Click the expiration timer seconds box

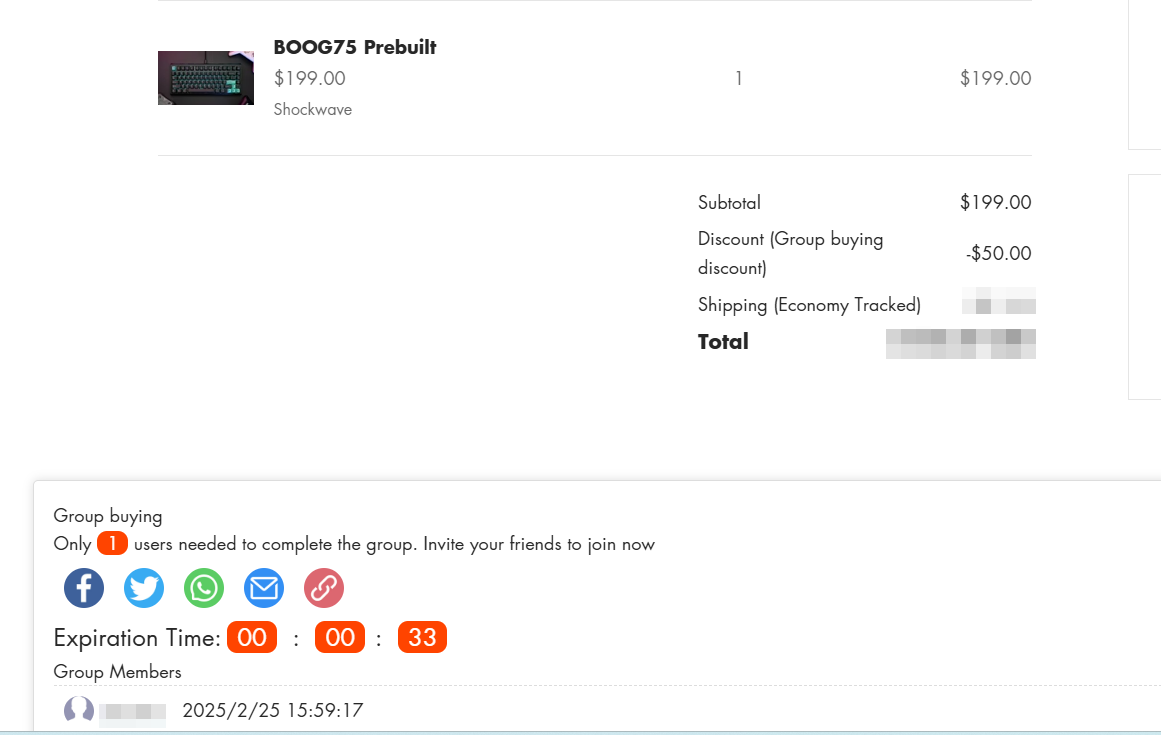click(x=422, y=638)
